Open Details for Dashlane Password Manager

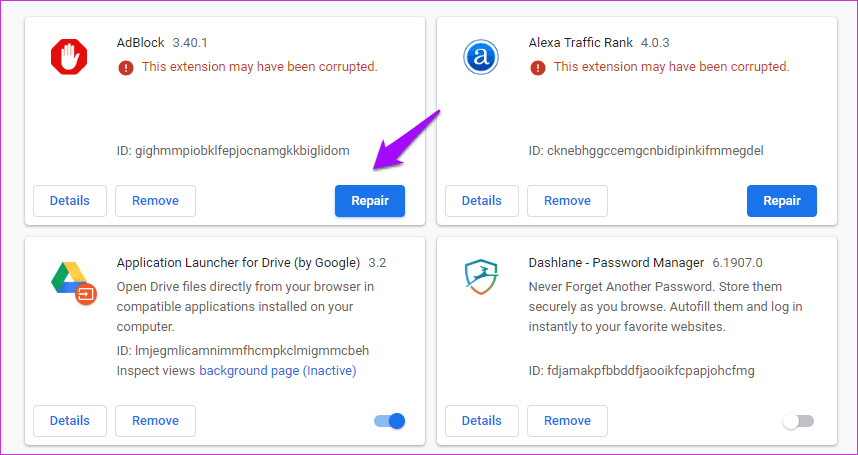pos(482,421)
